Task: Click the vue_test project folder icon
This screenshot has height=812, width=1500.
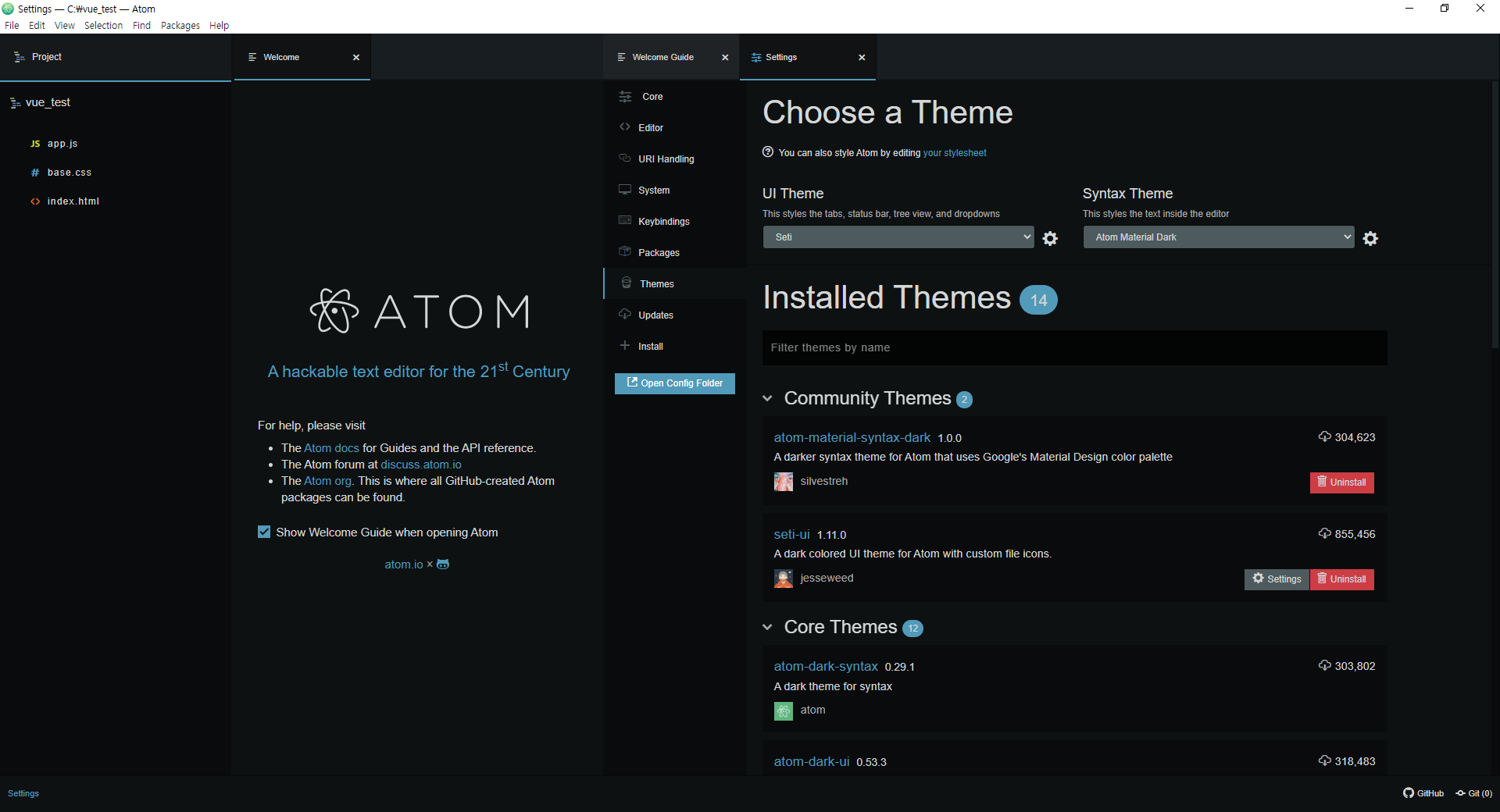Action: coord(15,103)
